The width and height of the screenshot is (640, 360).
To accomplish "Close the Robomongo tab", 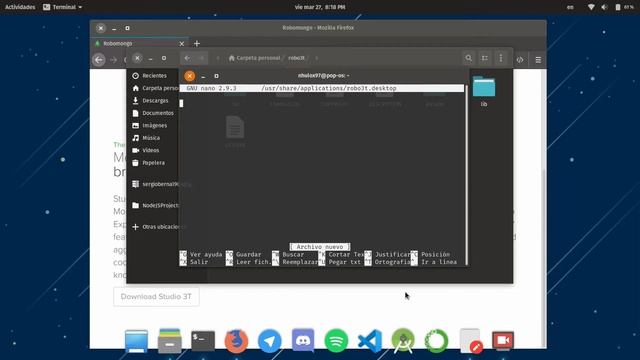I will coord(182,43).
